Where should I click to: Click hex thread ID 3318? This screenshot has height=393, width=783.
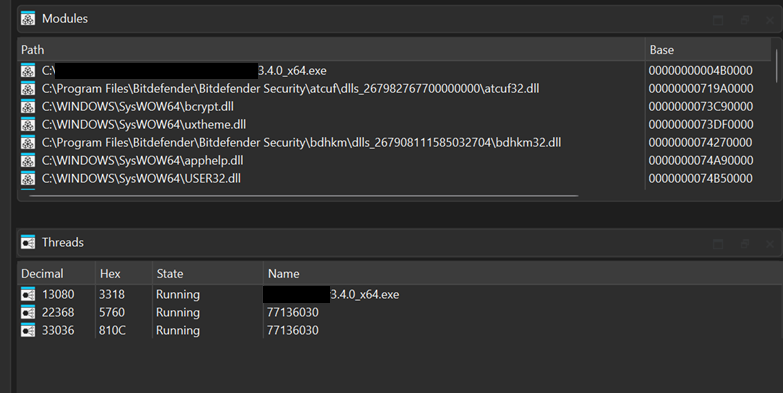coord(112,294)
